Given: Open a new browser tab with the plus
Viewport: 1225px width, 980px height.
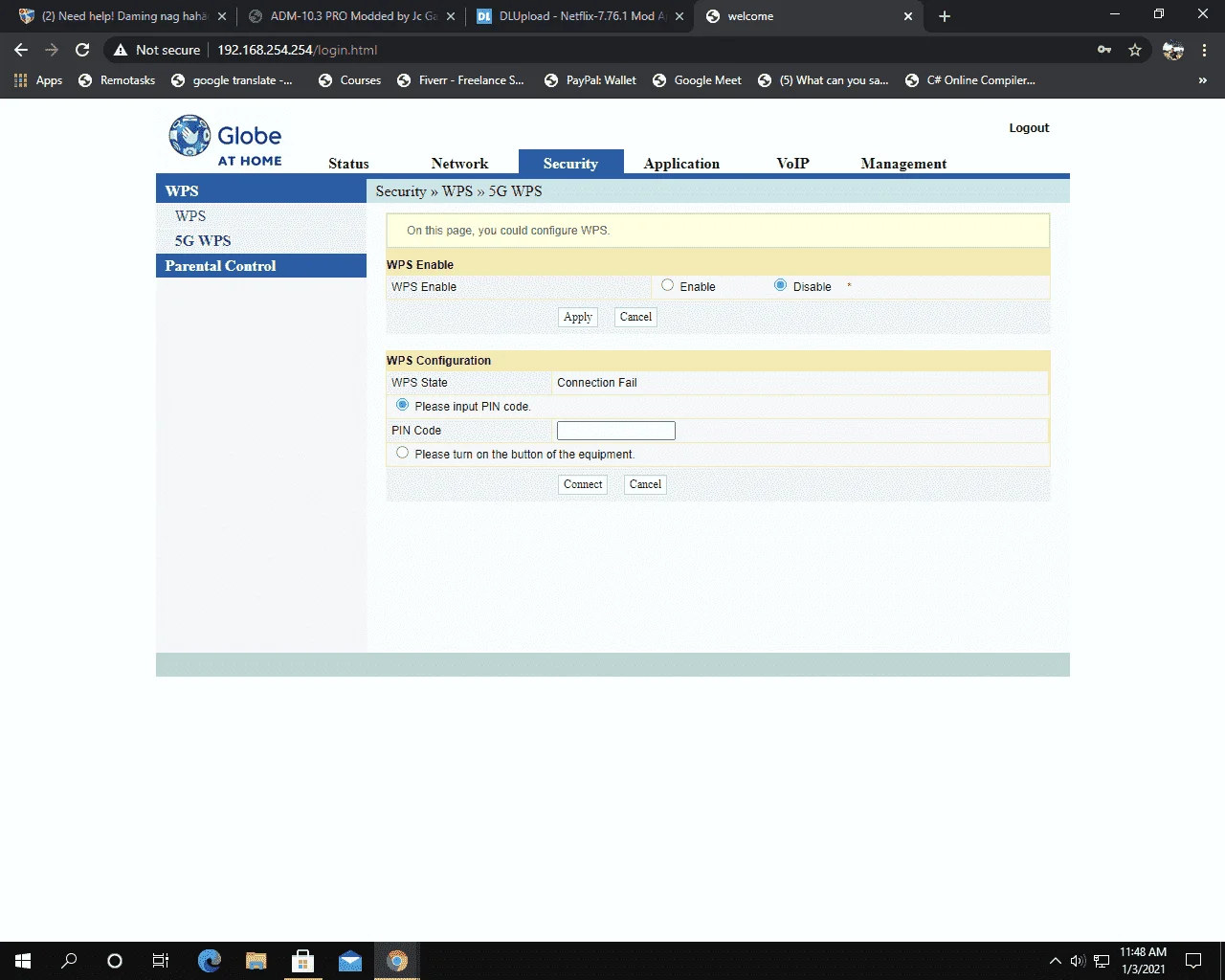Looking at the screenshot, I should 945,16.
